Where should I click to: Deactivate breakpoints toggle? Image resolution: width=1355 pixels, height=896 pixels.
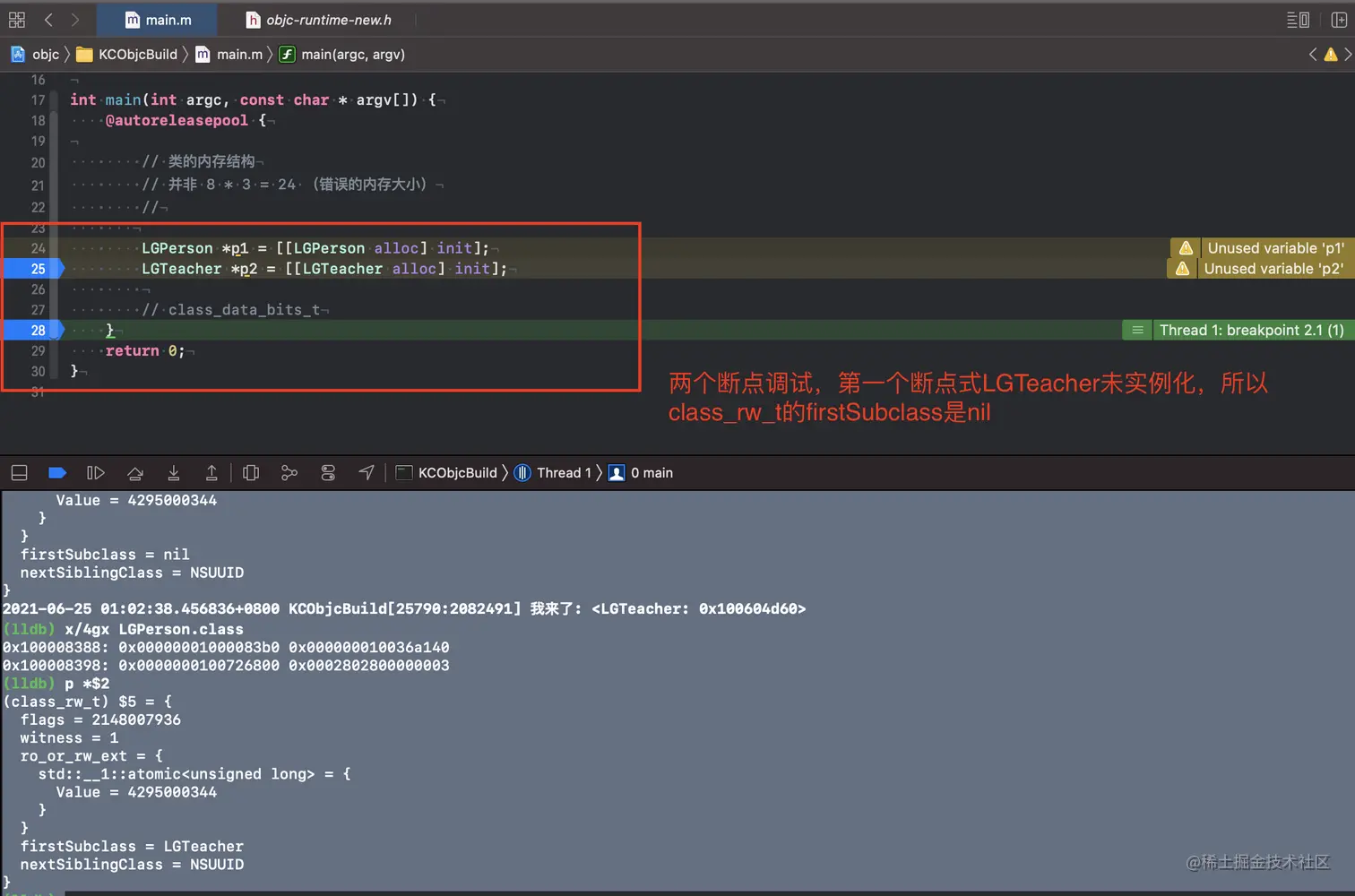(x=57, y=472)
